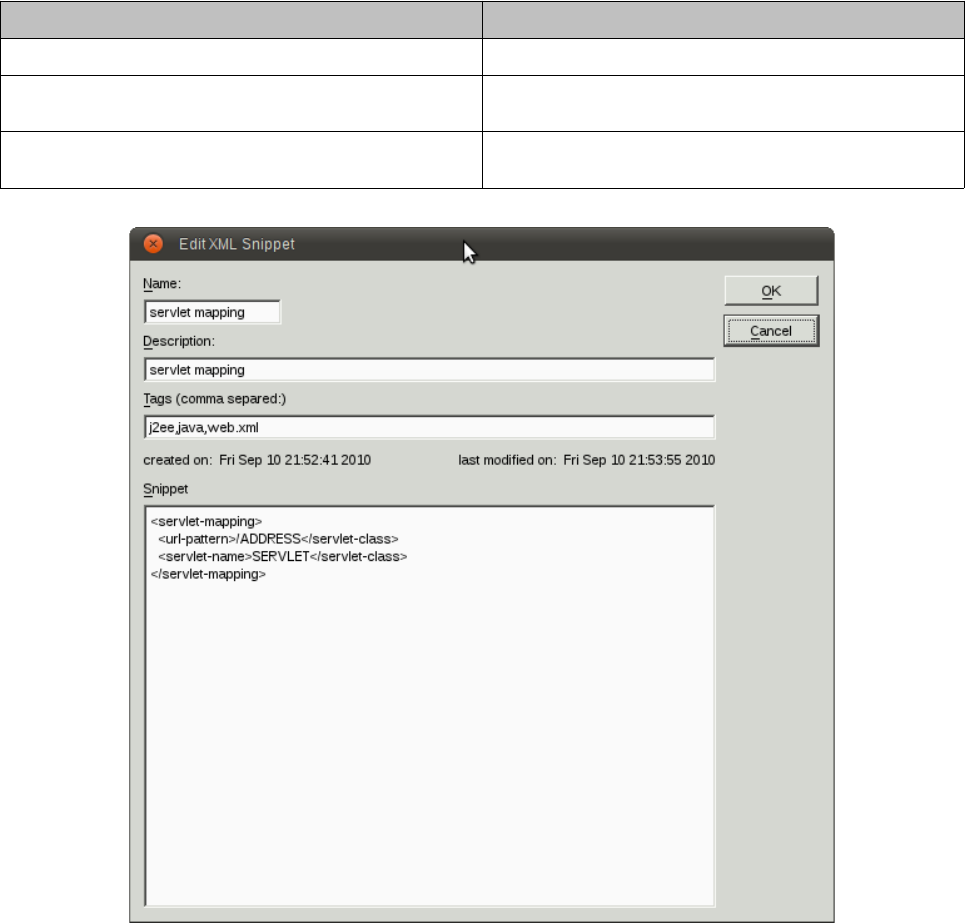The height and width of the screenshot is (923, 965).
Task: Click the url-pattern ADDRESS line
Action: tap(278, 539)
